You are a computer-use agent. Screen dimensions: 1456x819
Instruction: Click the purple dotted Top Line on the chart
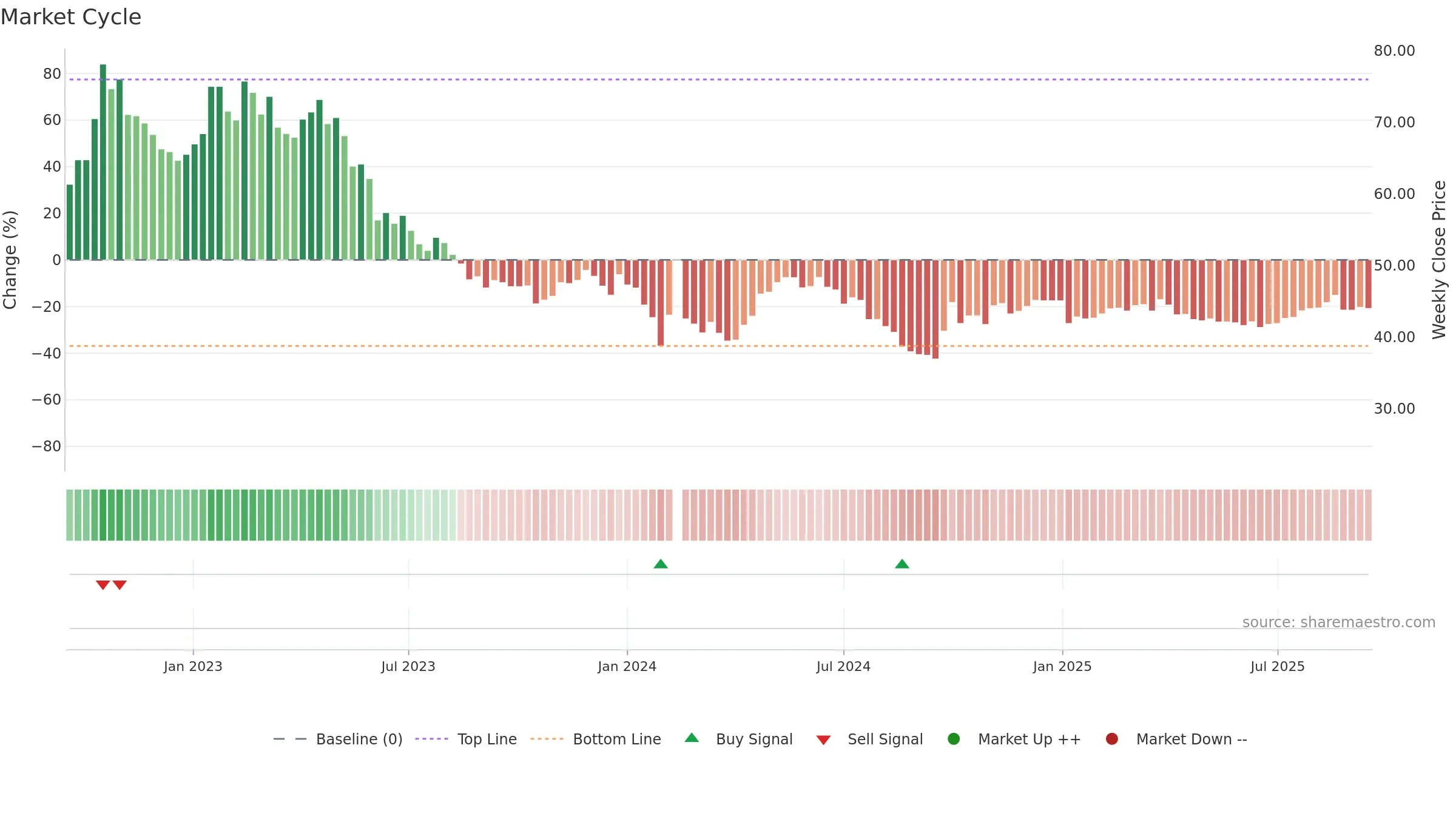719,79
